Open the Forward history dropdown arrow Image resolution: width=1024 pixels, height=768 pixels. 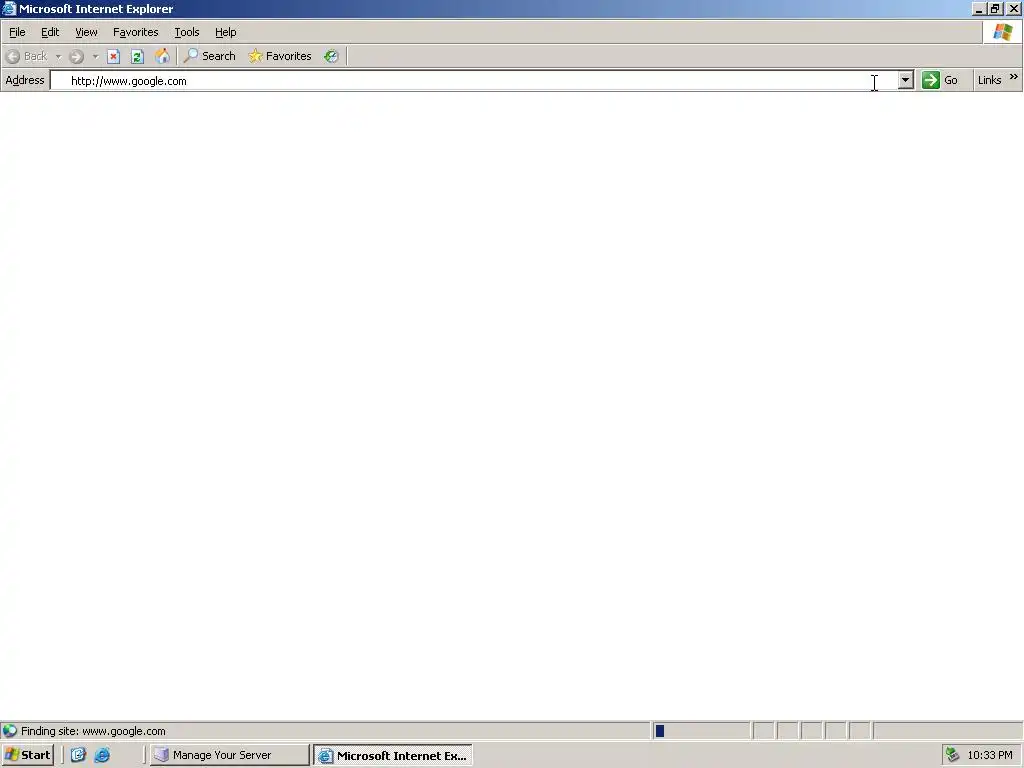95,57
